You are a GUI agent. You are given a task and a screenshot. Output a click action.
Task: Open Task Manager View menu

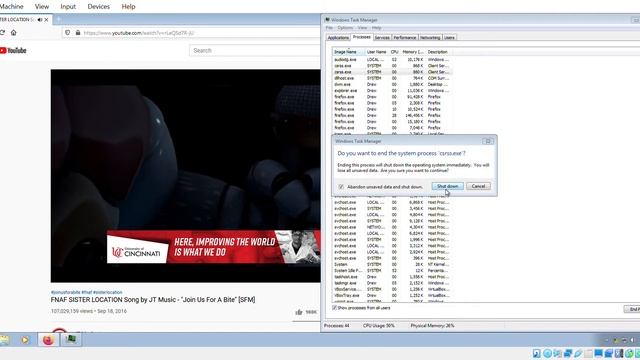(362, 28)
